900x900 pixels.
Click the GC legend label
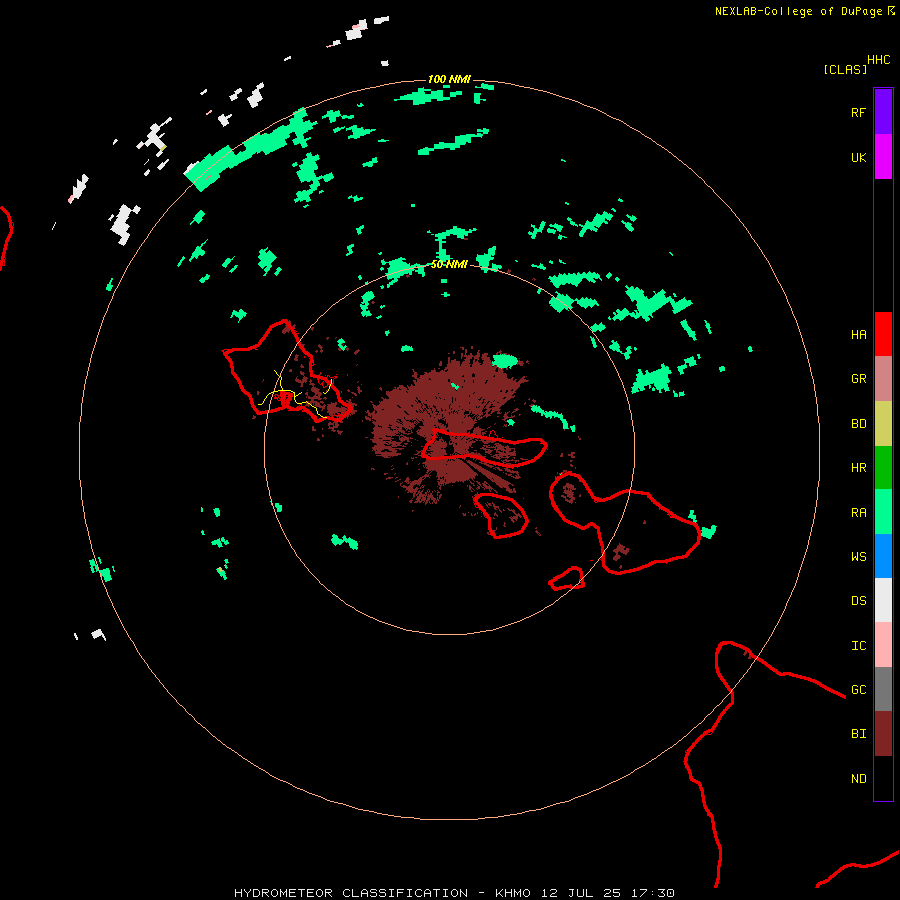(858, 689)
